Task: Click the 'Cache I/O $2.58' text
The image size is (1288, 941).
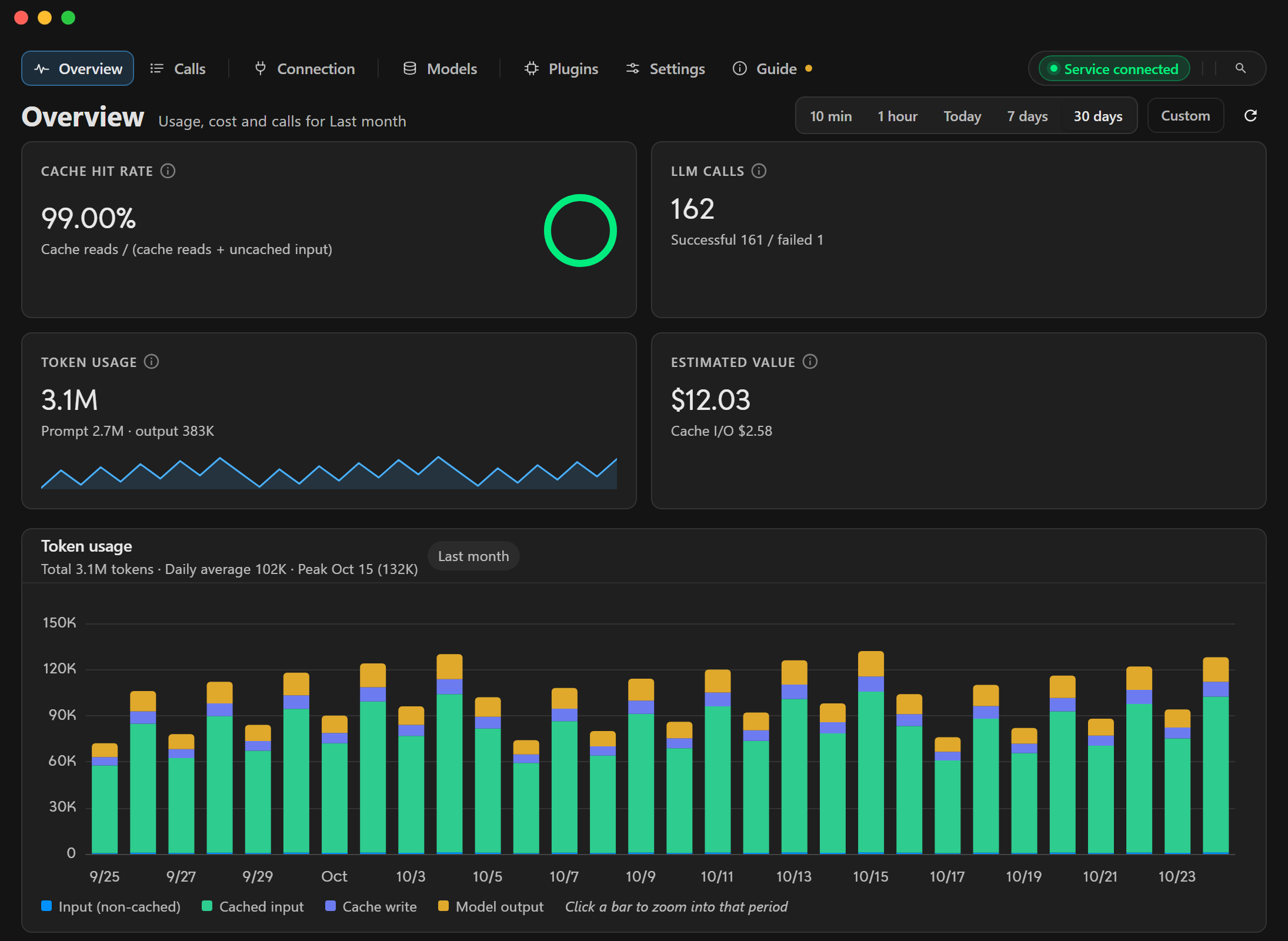Action: (x=721, y=431)
